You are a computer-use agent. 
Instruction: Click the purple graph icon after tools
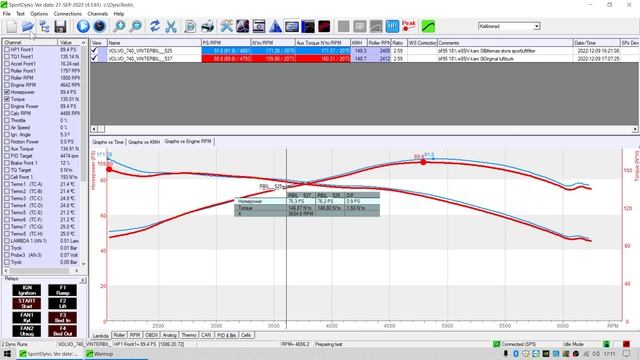pos(242,27)
